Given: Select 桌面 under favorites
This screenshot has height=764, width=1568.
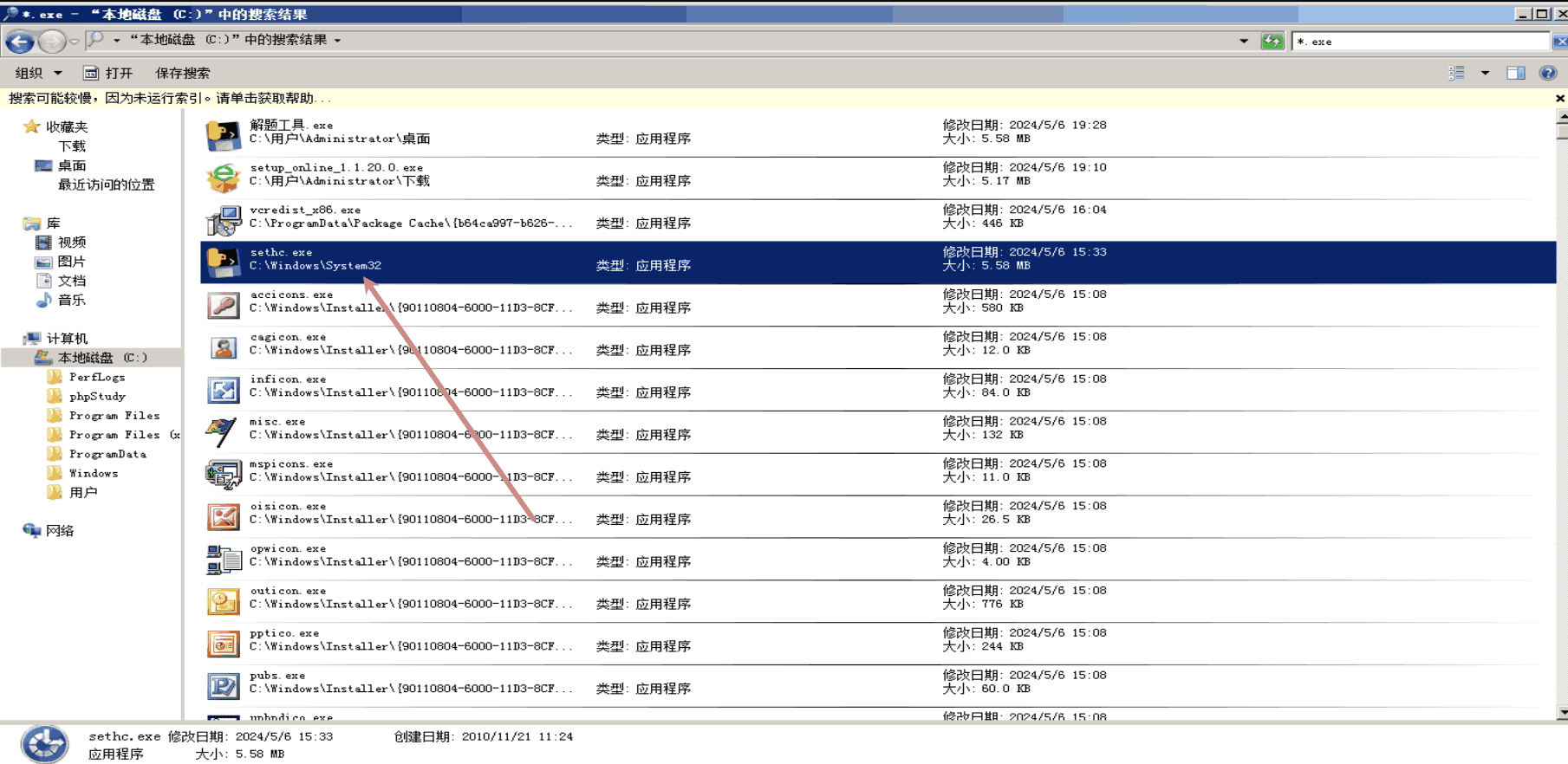Looking at the screenshot, I should pos(71,165).
